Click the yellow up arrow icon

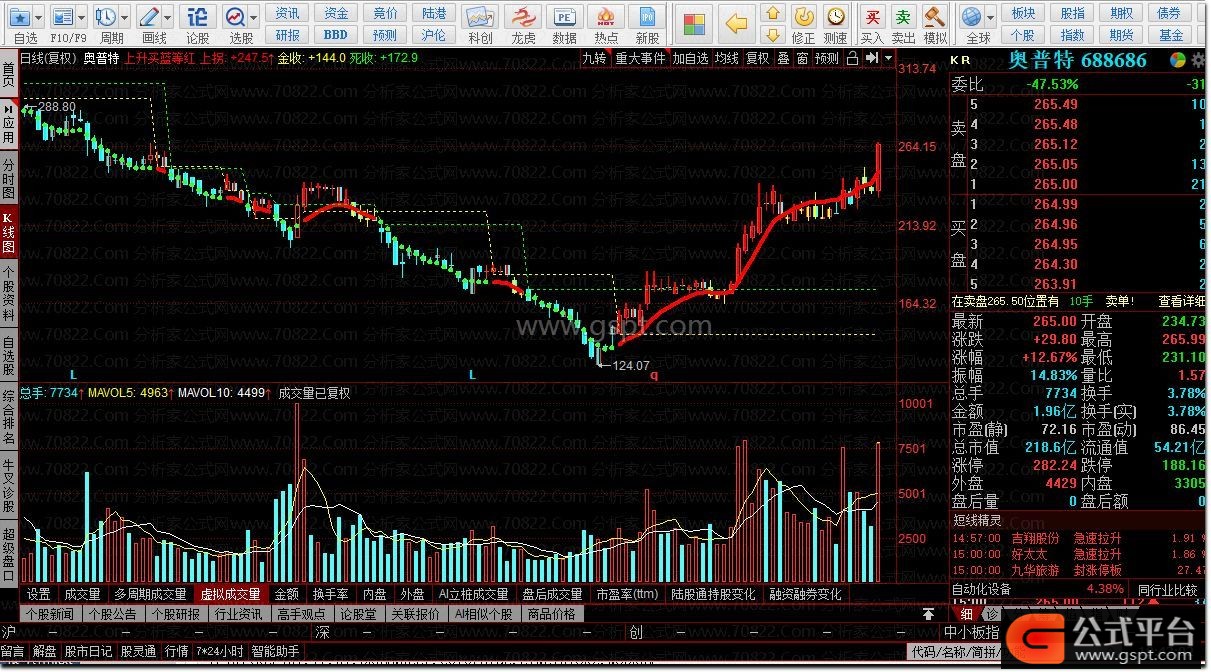coord(773,12)
